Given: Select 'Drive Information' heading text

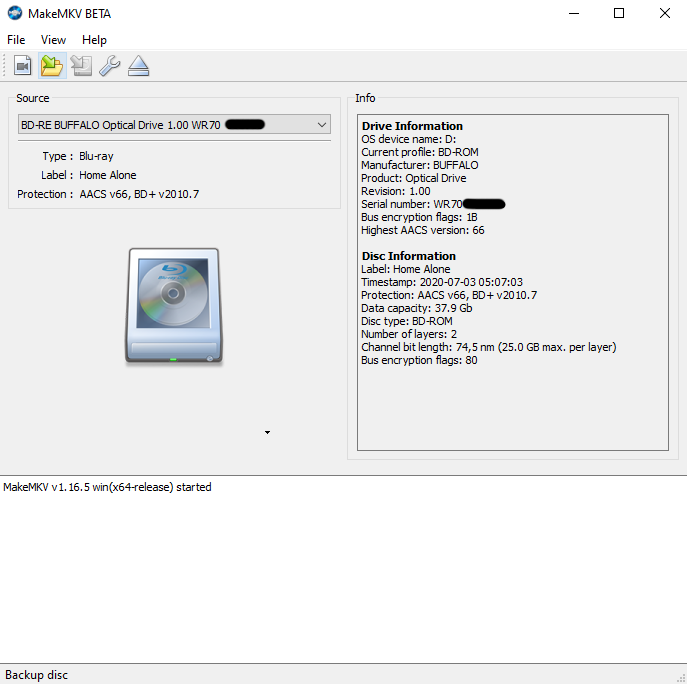Looking at the screenshot, I should pyautogui.click(x=412, y=126).
